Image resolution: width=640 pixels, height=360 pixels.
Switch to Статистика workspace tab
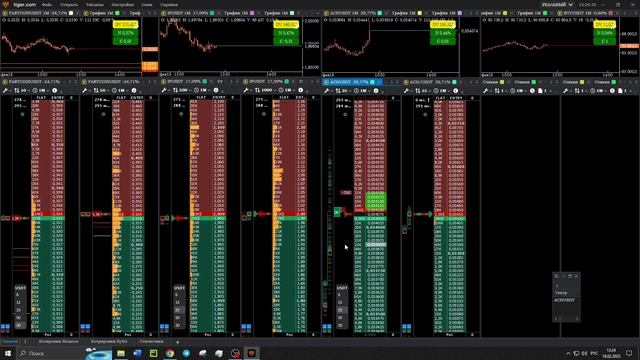click(151, 341)
